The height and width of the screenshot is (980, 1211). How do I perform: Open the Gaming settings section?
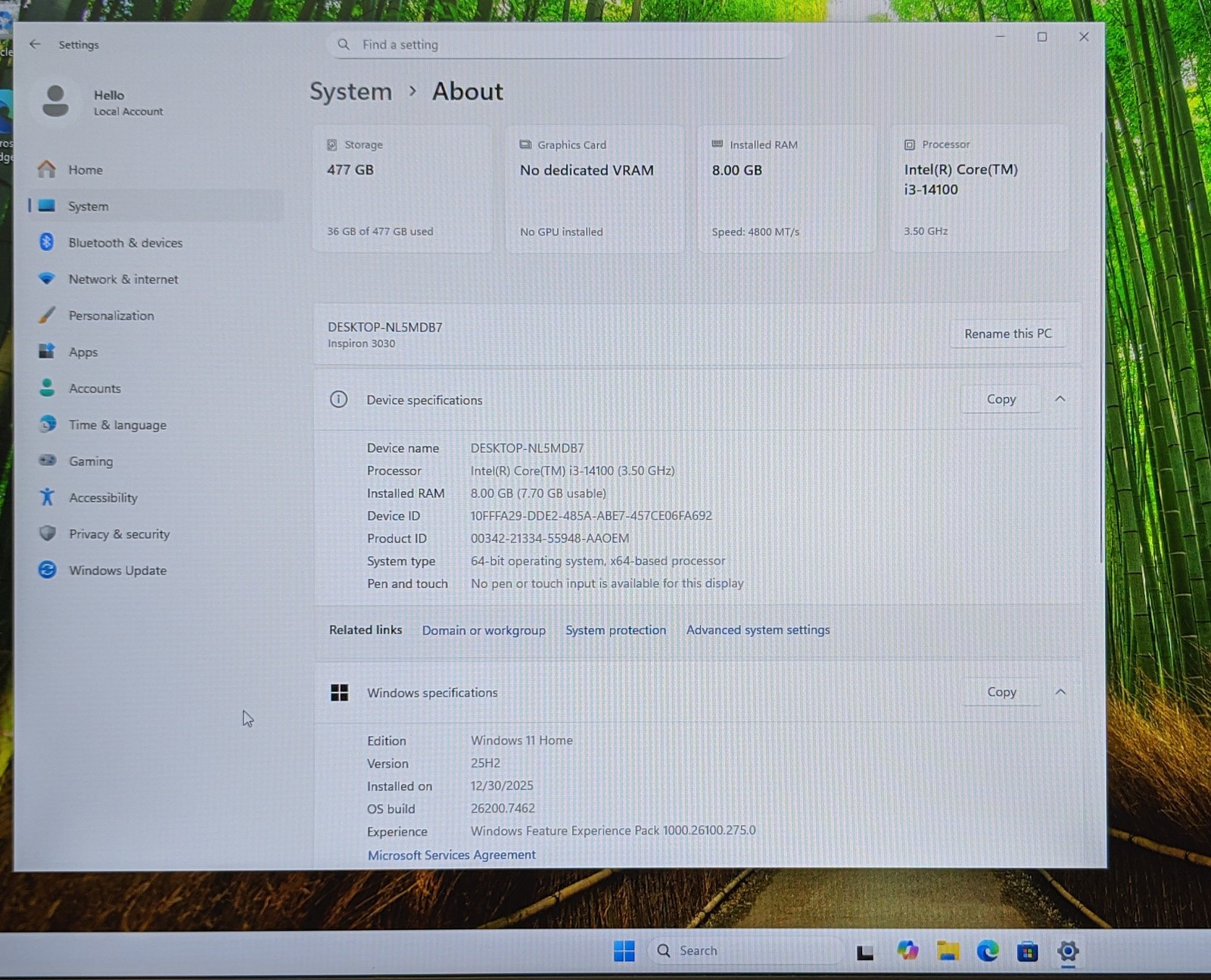91,461
